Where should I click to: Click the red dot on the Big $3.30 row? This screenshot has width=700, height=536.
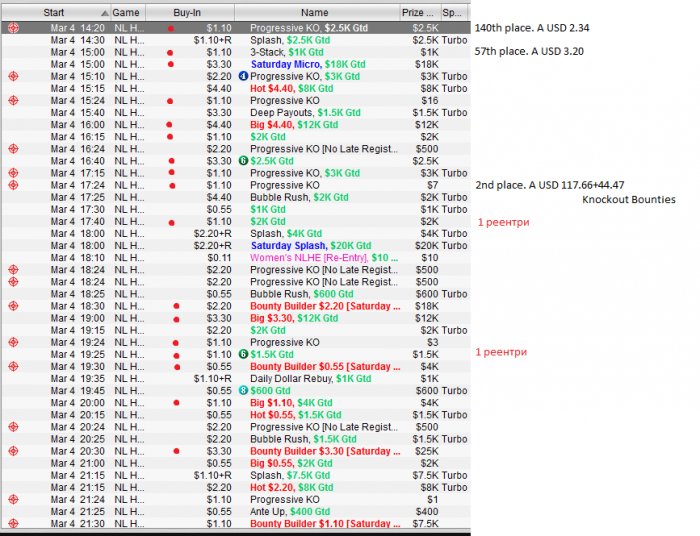(176, 319)
